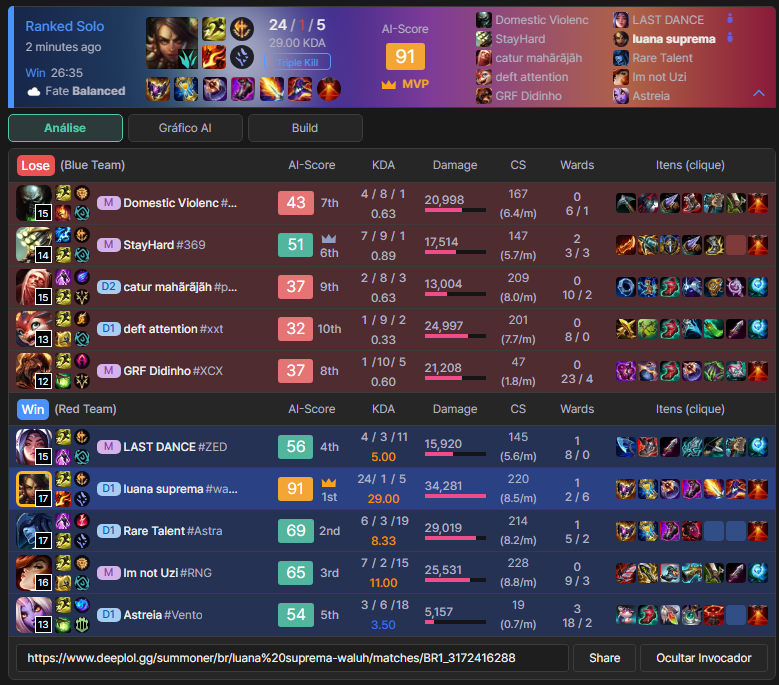
Task: Click first item icon in Domestic Violenc's row
Action: click(x=626, y=203)
